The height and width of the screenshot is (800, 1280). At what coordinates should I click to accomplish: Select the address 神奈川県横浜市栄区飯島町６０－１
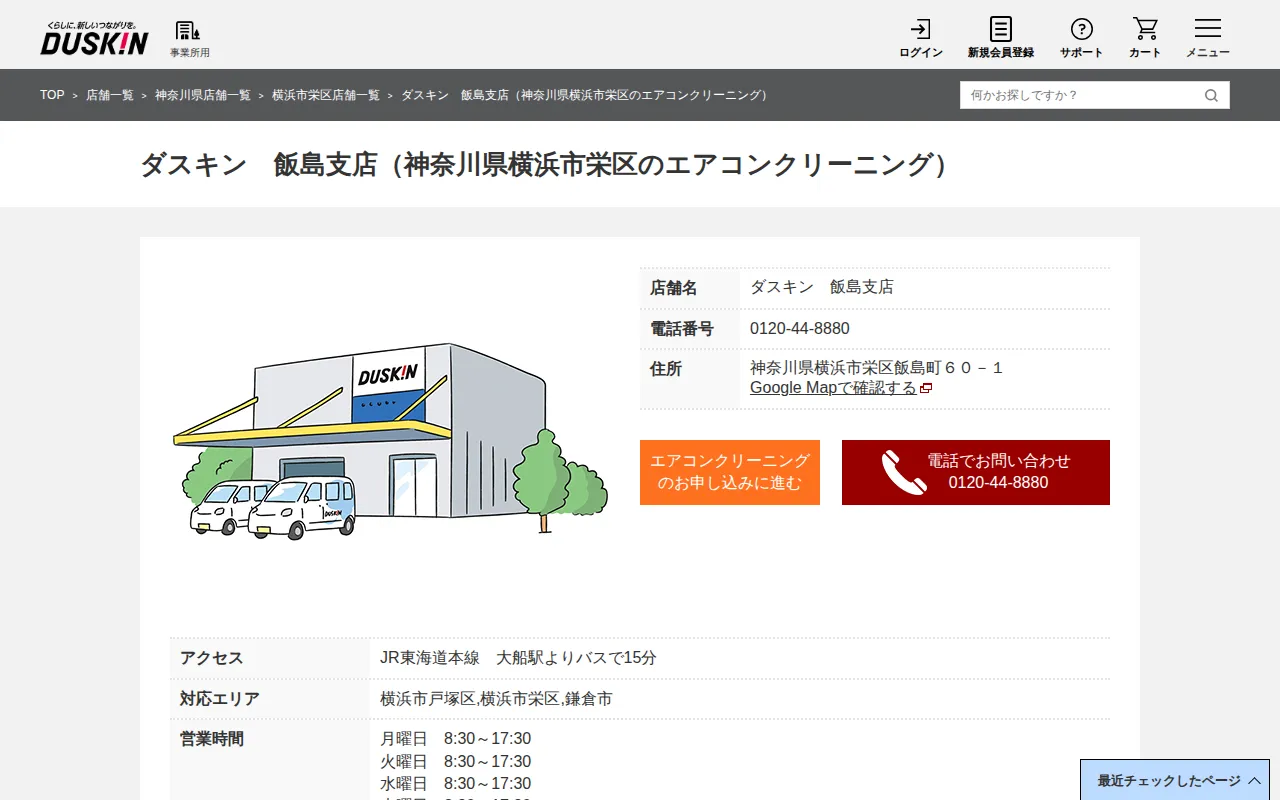(877, 368)
